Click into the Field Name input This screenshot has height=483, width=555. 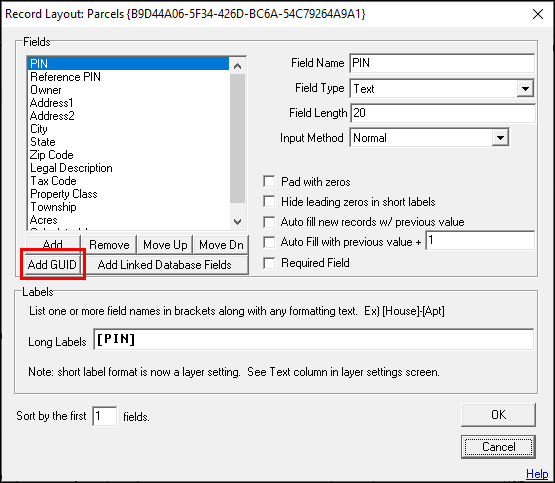click(442, 63)
